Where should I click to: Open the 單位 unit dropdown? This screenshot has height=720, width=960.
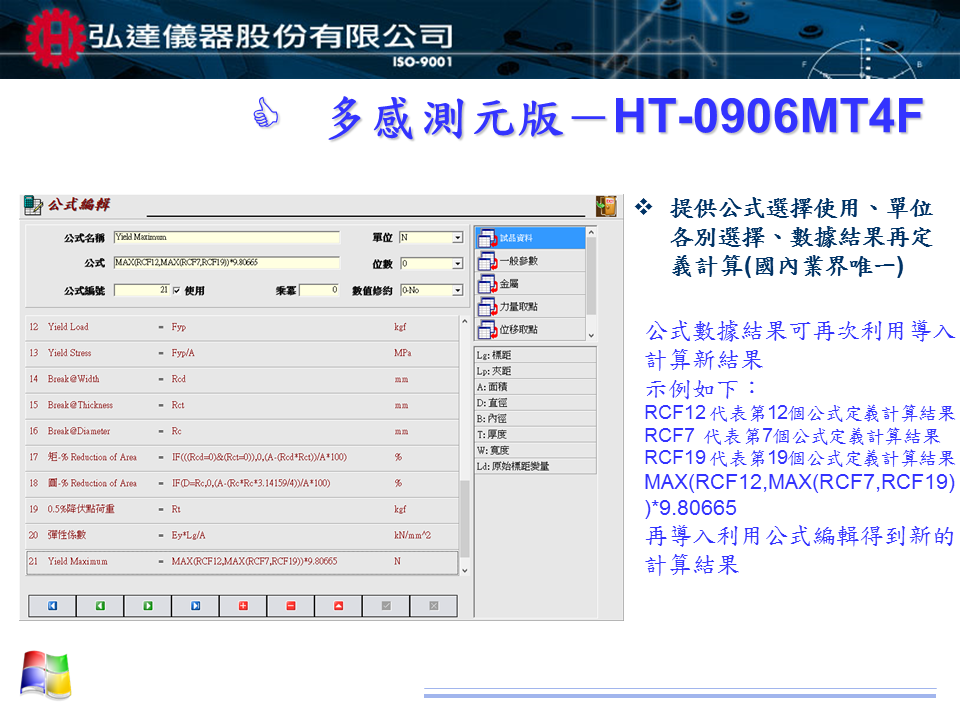point(457,238)
